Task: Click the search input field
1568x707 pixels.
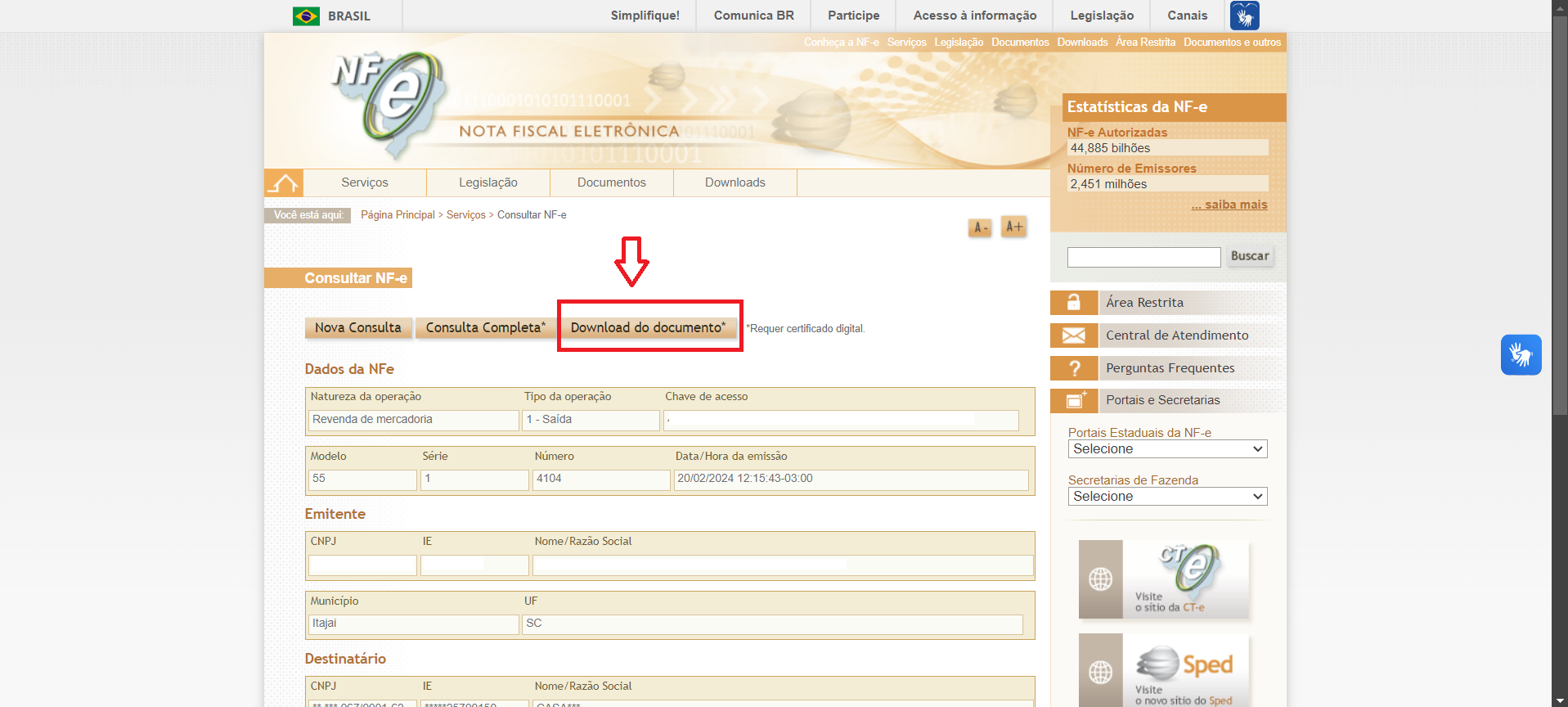Action: [1143, 257]
